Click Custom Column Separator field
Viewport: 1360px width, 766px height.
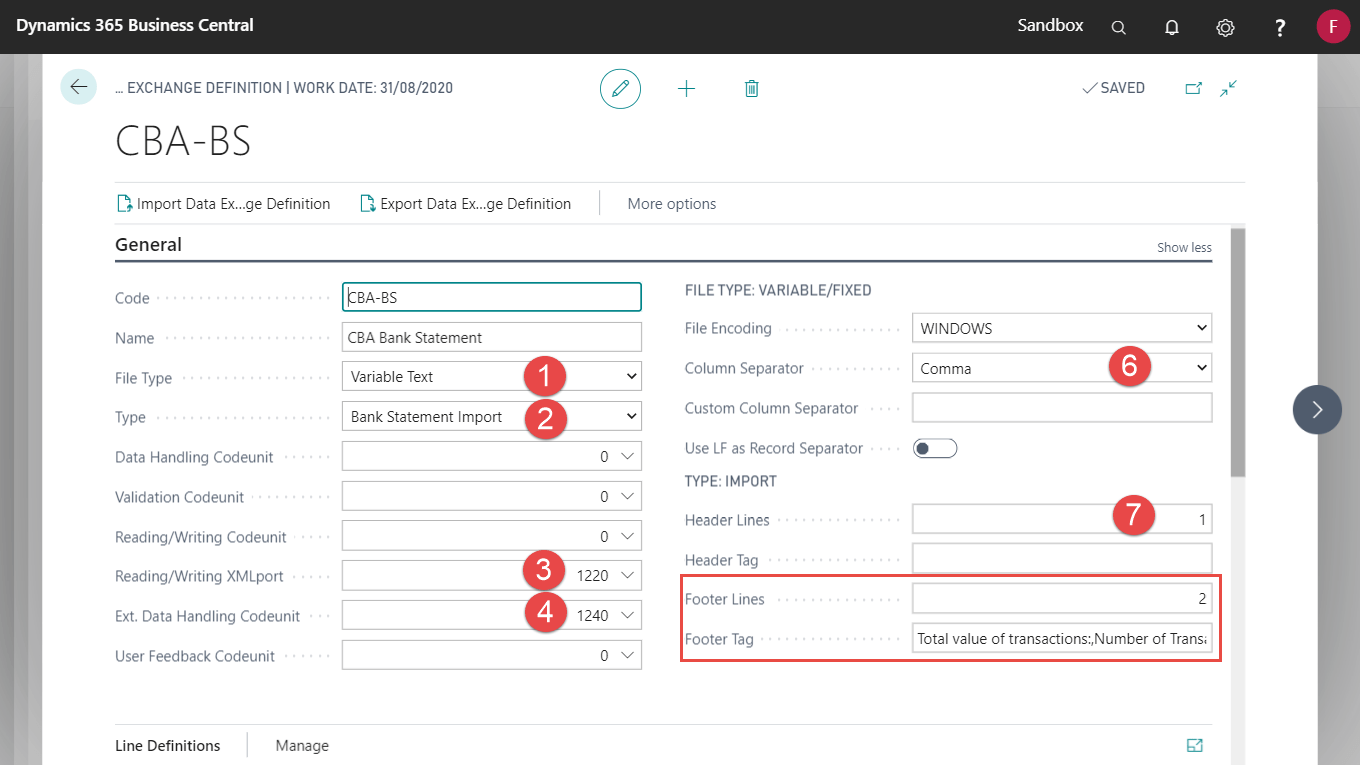click(x=1062, y=408)
